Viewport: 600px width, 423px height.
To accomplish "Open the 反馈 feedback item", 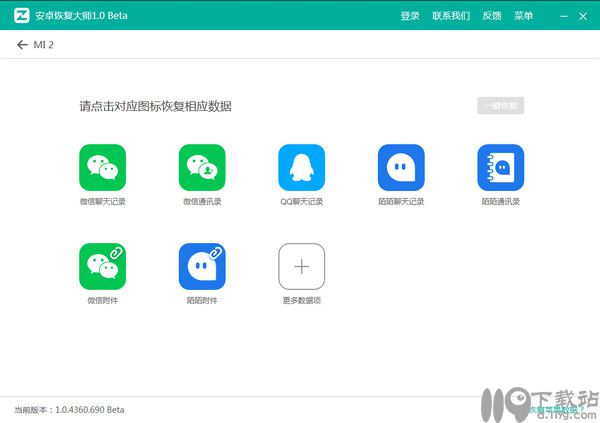I will [492, 16].
